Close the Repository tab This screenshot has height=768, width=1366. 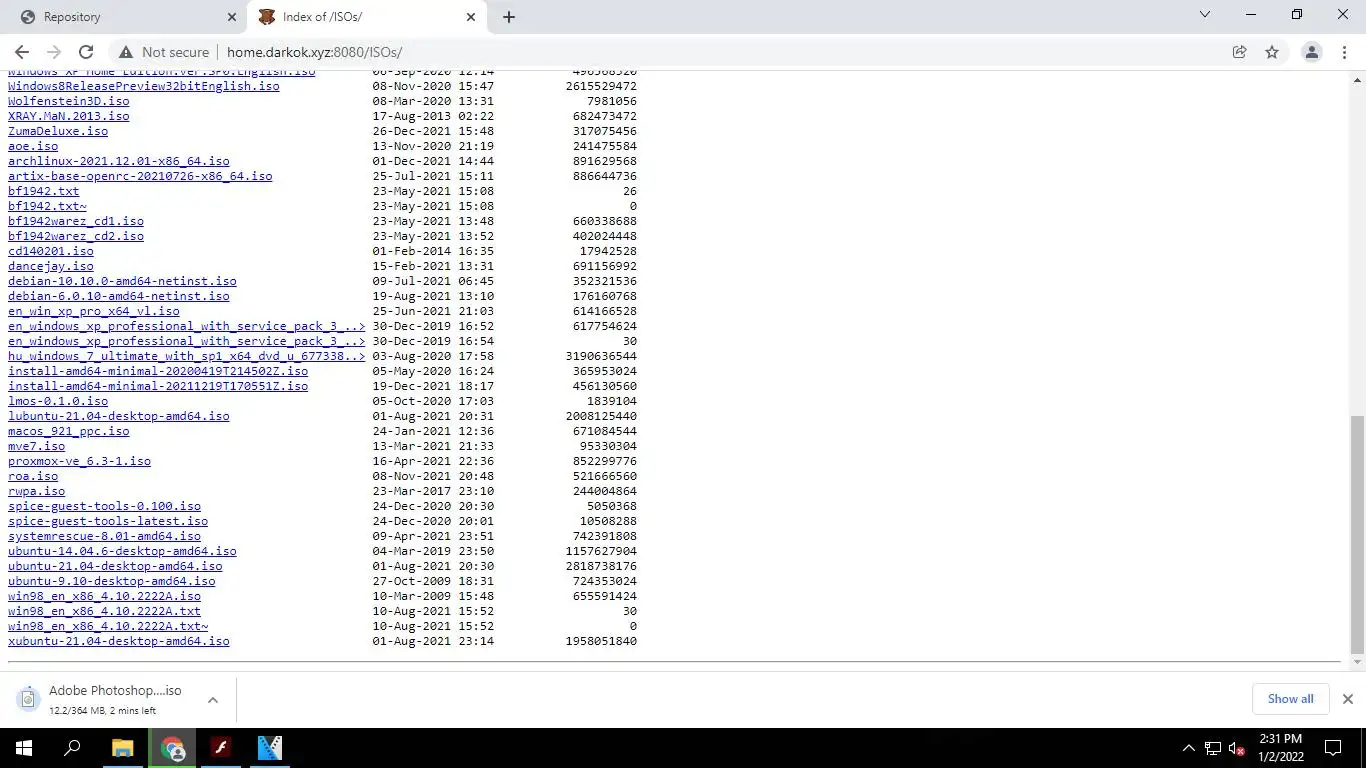(232, 17)
